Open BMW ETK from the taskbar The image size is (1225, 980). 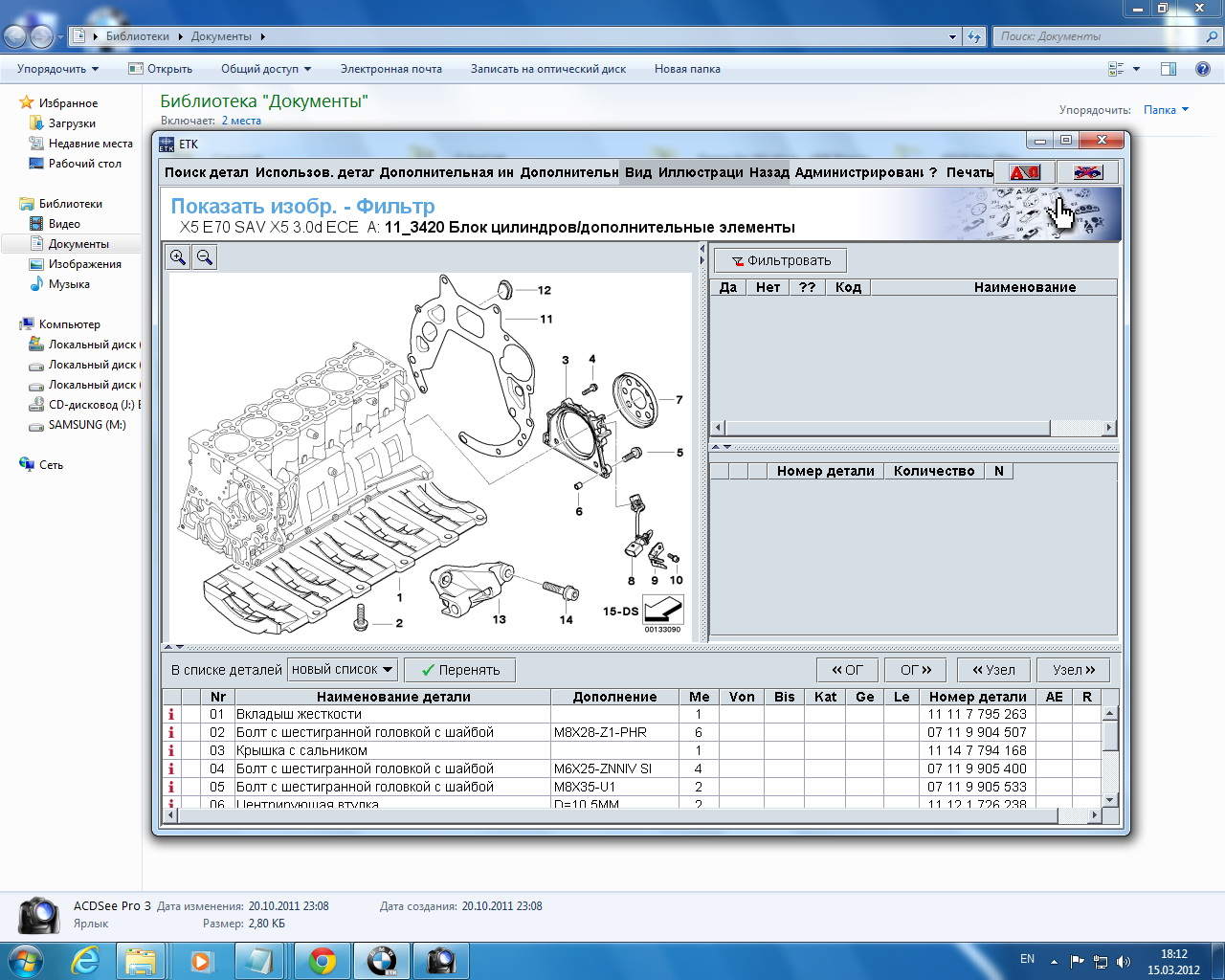[x=382, y=960]
